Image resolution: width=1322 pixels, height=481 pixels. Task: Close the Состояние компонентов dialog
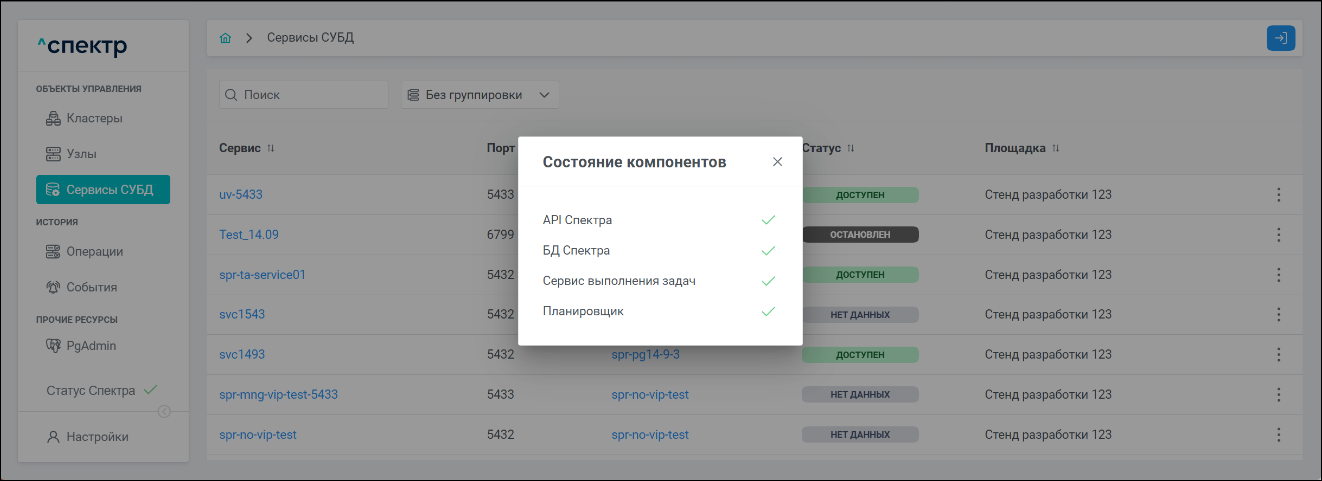coord(777,162)
